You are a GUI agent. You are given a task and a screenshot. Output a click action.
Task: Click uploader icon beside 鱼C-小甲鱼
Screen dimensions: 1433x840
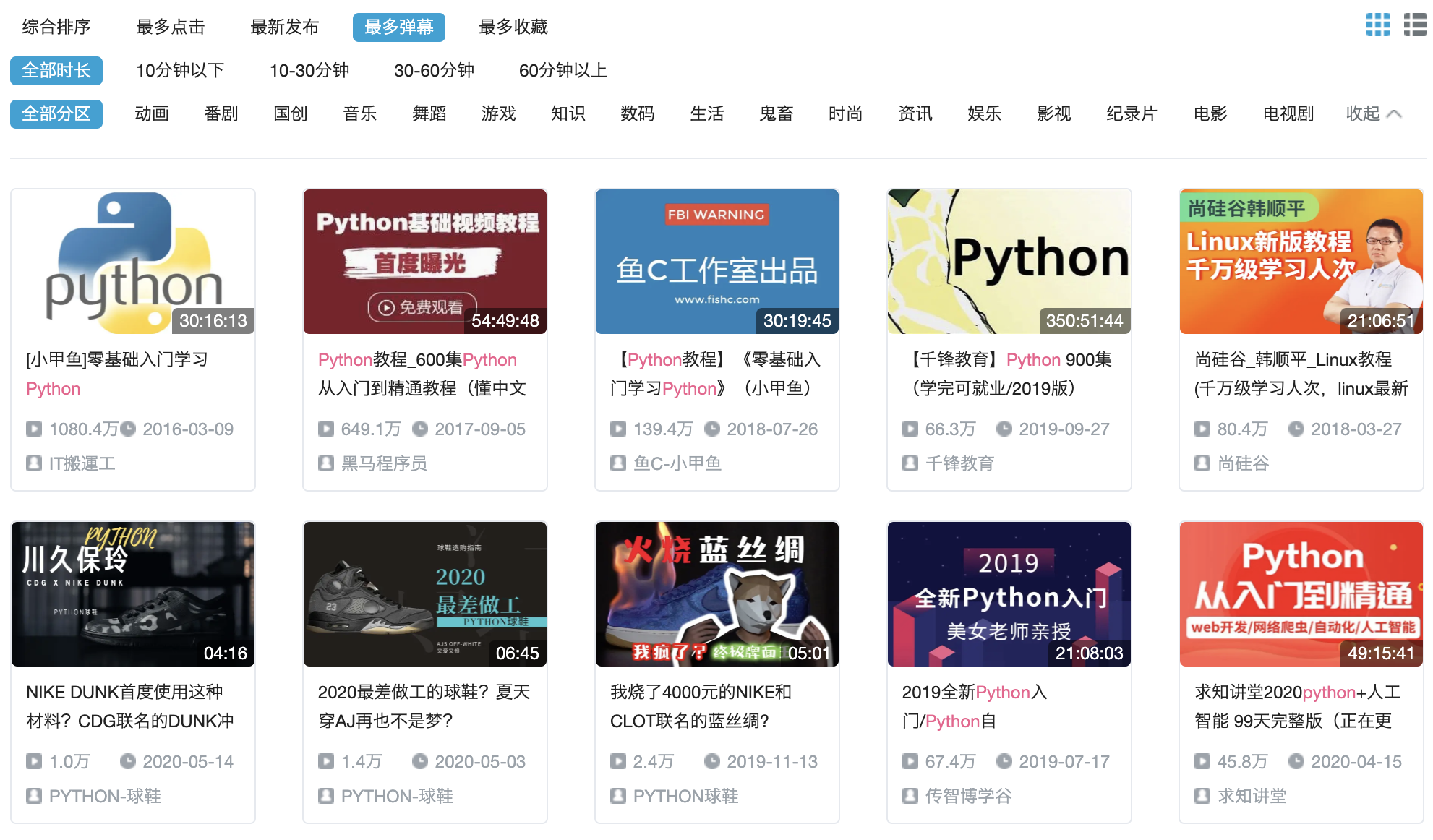[x=618, y=463]
